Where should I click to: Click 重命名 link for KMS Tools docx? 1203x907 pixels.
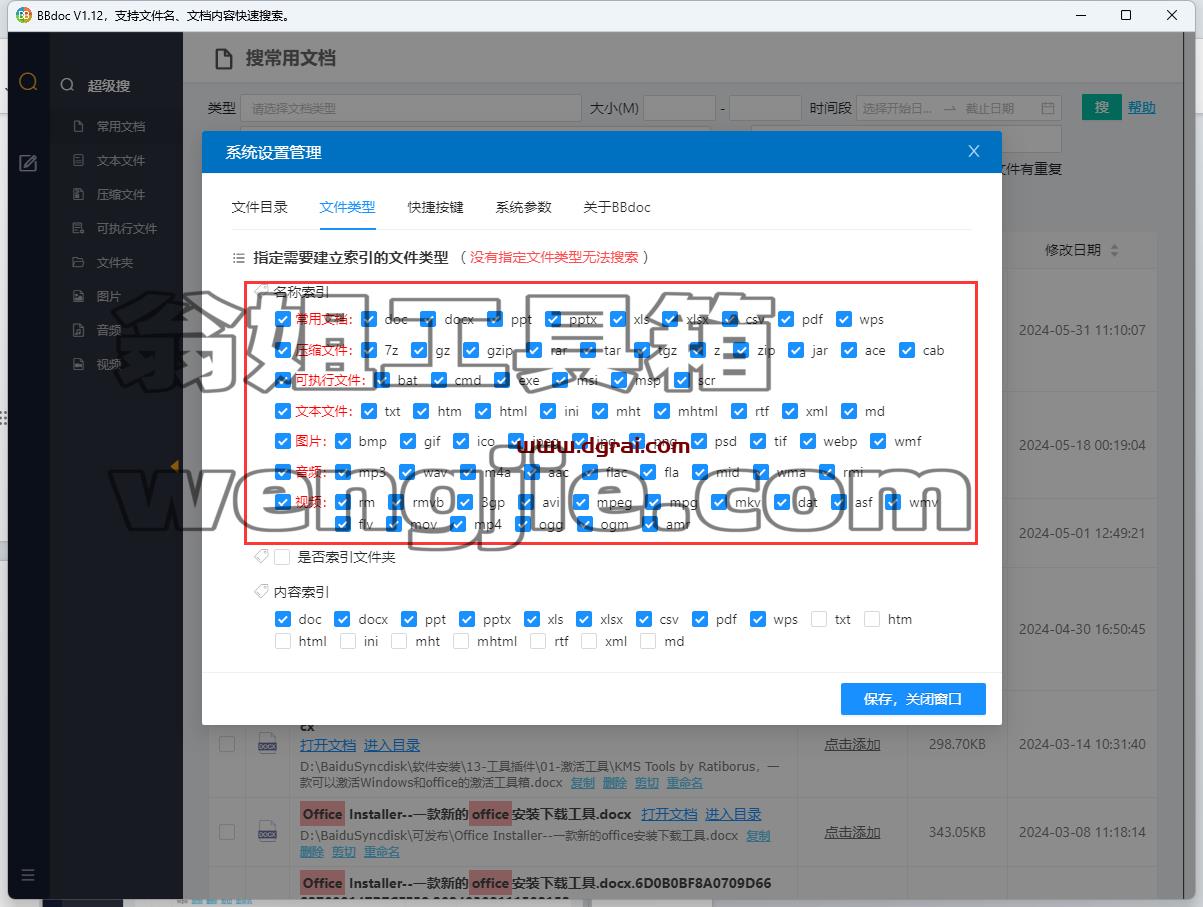[x=685, y=783]
